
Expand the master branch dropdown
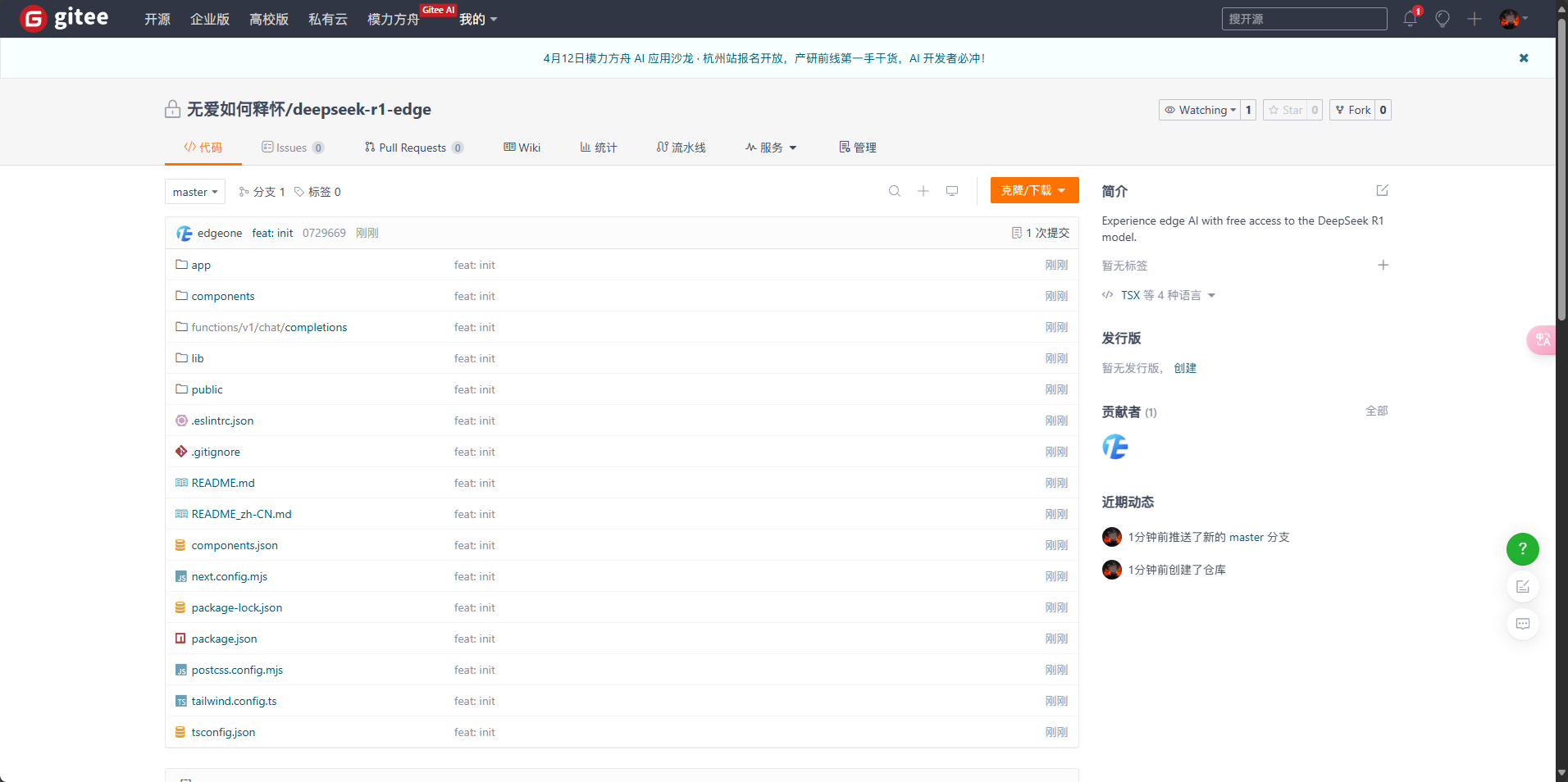(x=195, y=192)
